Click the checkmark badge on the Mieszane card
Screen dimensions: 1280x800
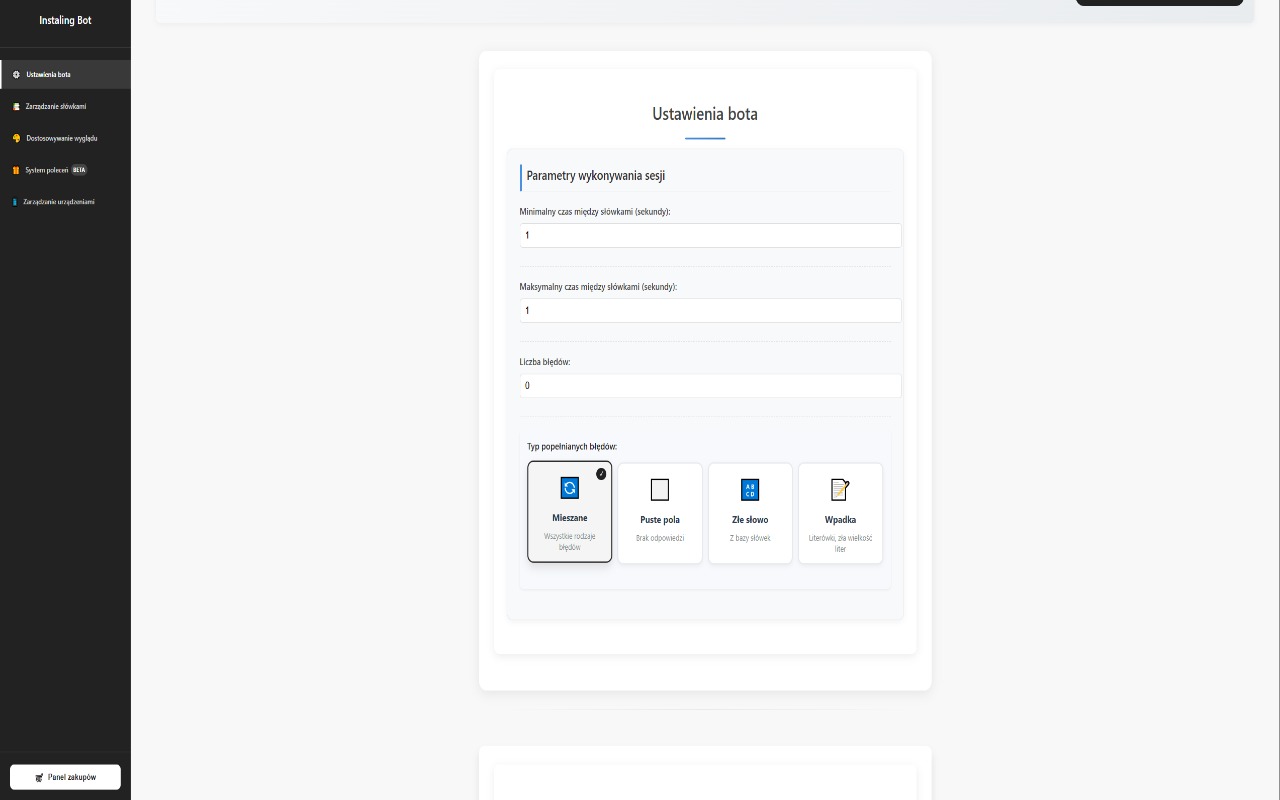pos(601,474)
